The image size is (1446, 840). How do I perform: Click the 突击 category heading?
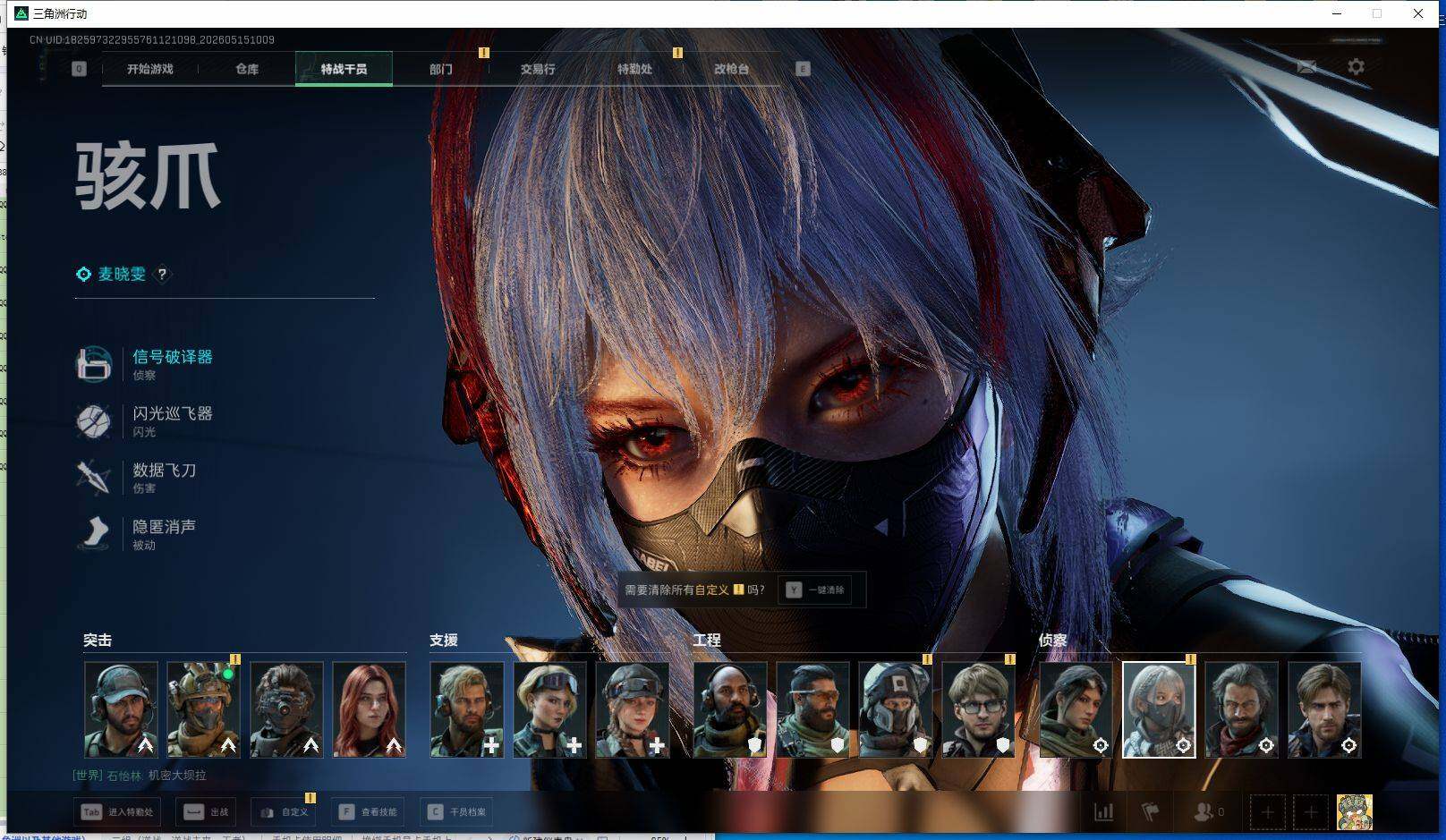pos(98,641)
